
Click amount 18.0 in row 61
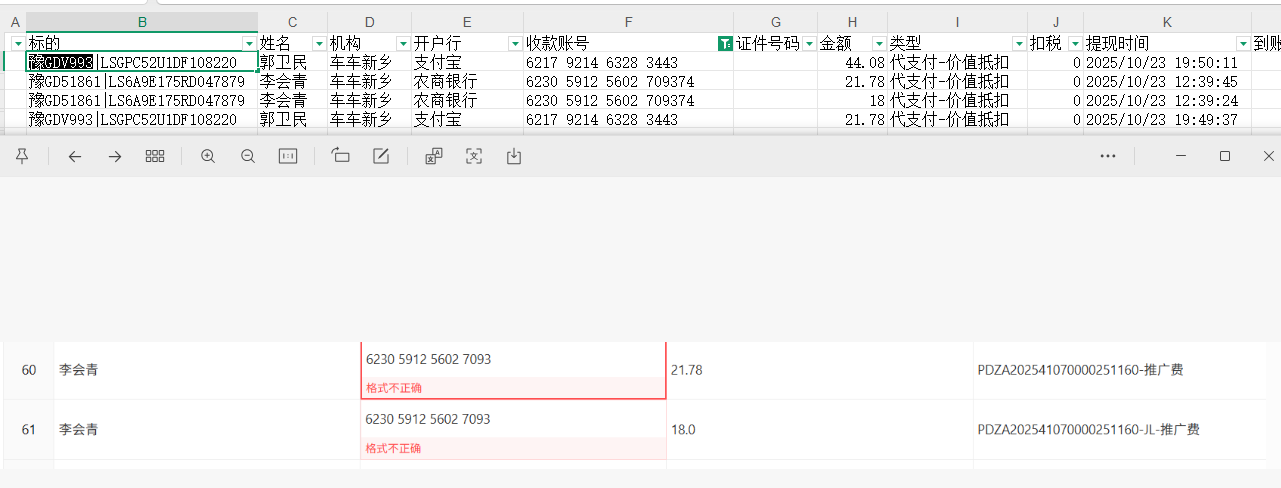pos(683,429)
